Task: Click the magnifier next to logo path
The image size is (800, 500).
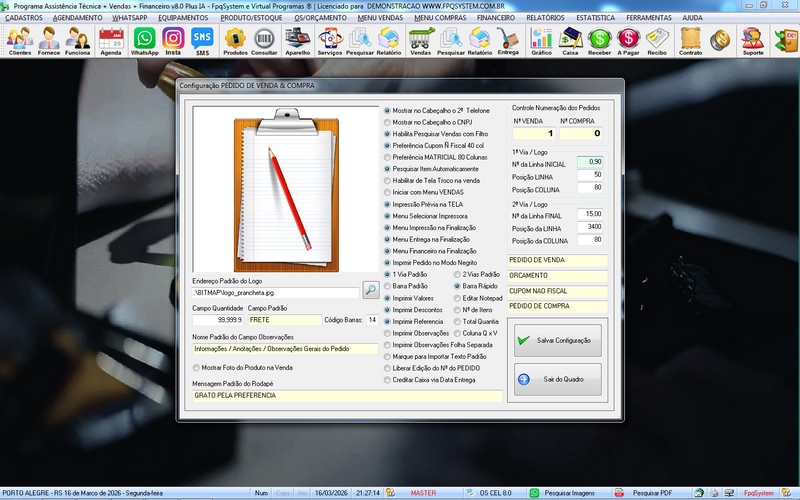Action: pyautogui.click(x=371, y=292)
